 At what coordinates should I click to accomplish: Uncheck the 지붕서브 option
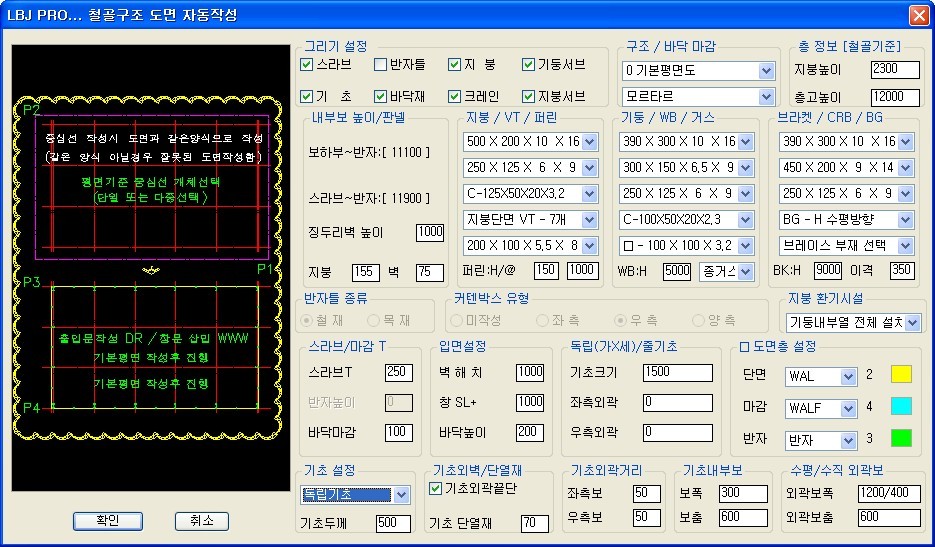[x=529, y=97]
